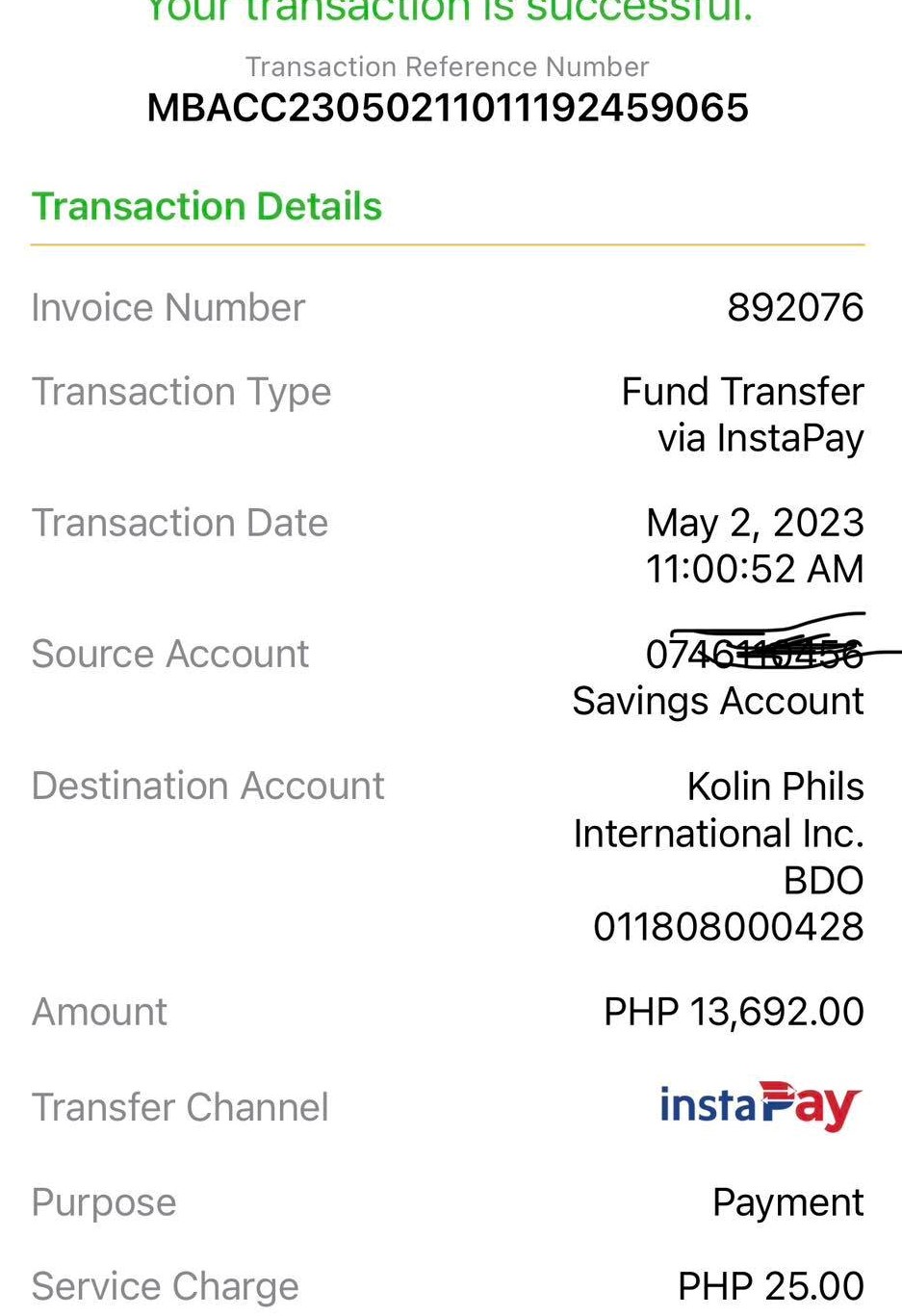Tap the scribbled-out source account number

755,654
